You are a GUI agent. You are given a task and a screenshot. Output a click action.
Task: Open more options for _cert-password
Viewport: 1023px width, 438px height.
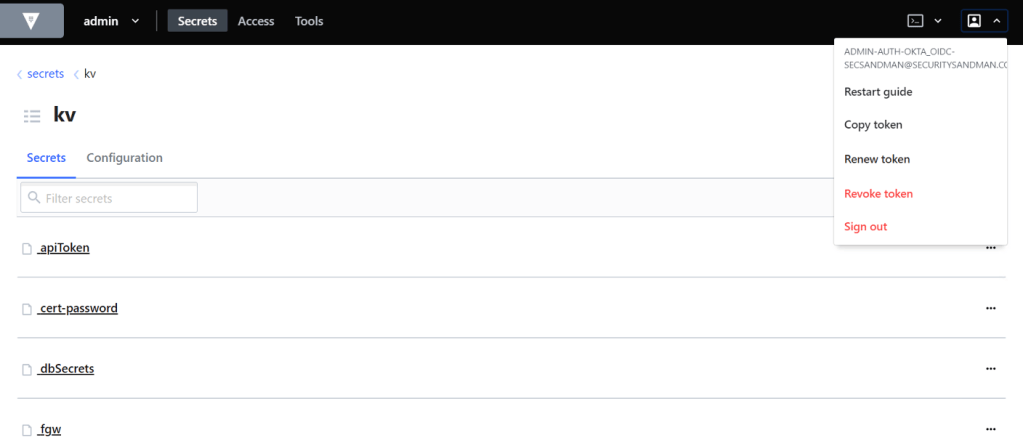[990, 308]
